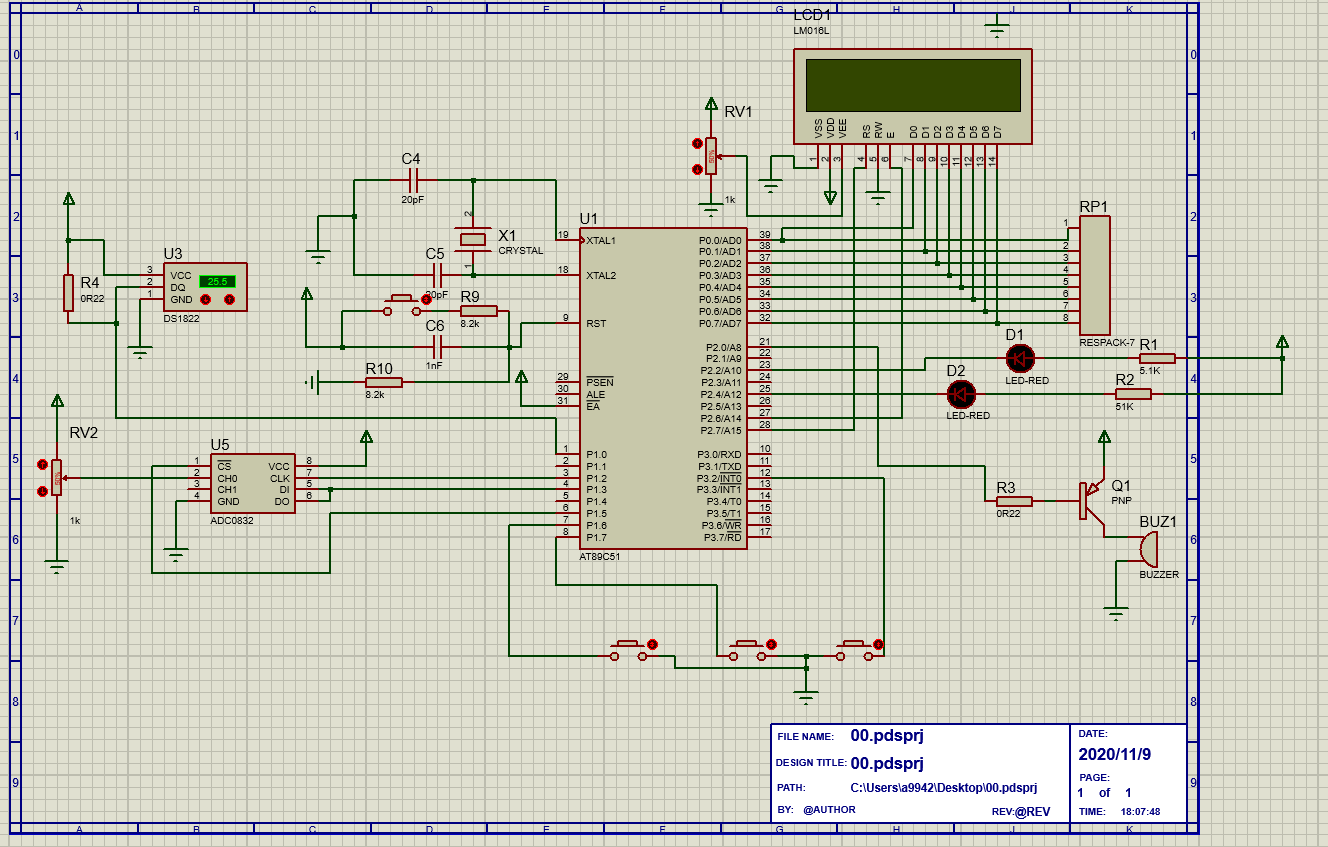Select the crystal oscillator X1 symbol

click(x=473, y=239)
